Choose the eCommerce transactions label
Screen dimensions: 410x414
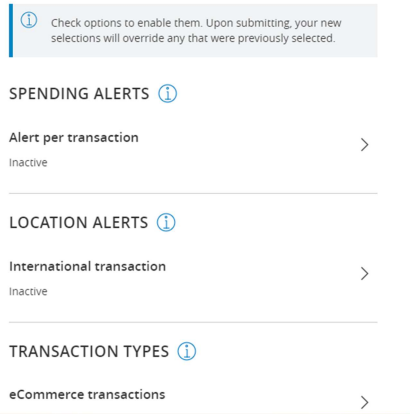[87, 395]
